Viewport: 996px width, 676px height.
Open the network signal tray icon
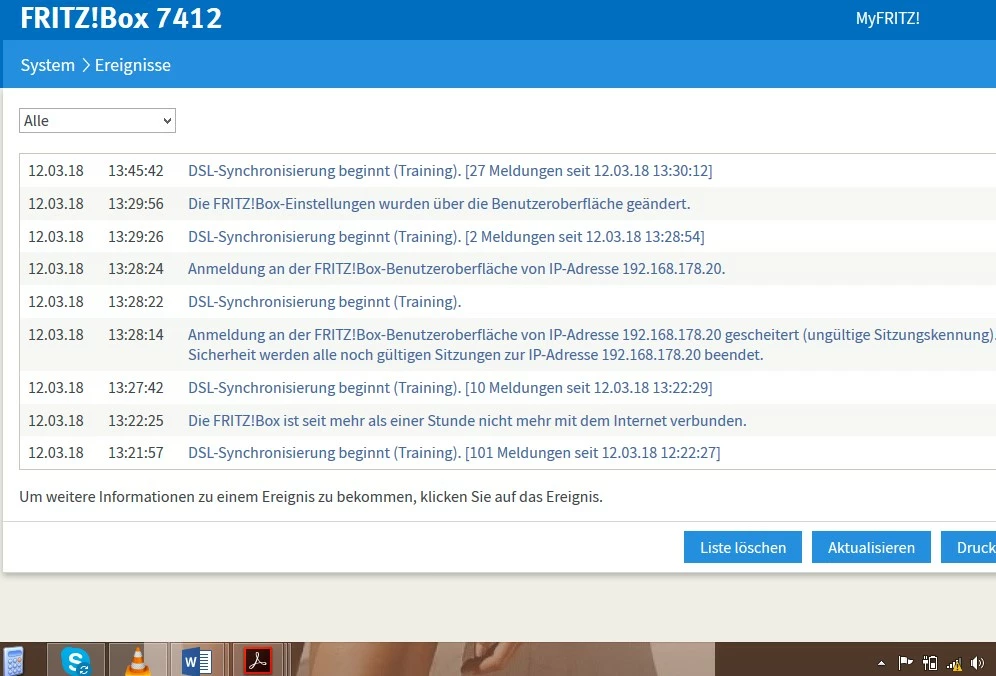tap(954, 665)
